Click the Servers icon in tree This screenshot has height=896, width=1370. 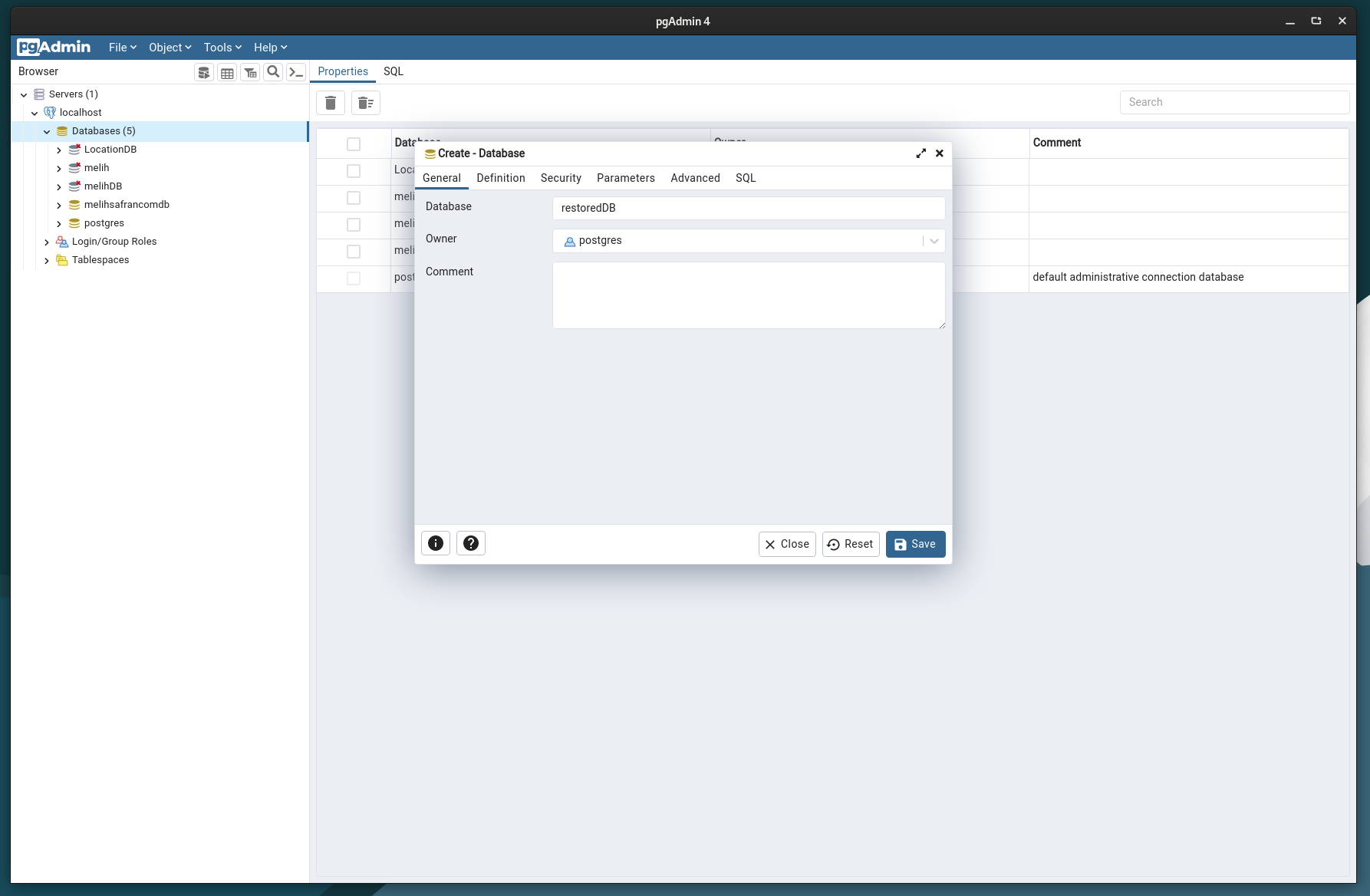tap(39, 94)
